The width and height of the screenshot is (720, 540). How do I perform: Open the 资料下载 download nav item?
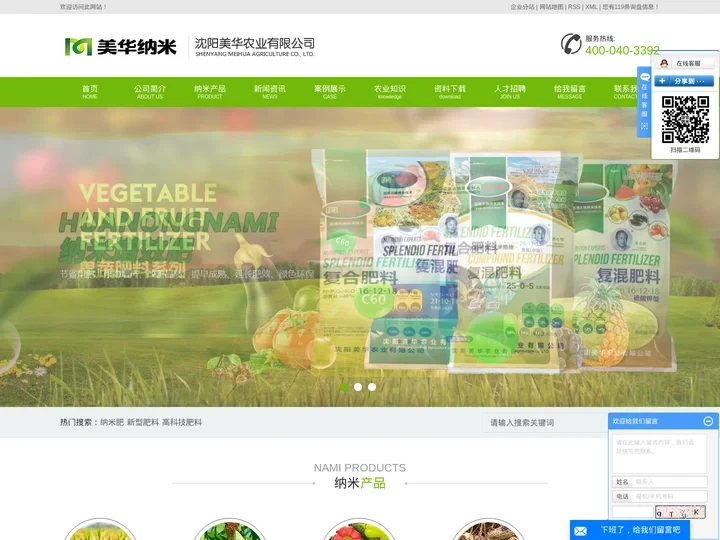point(450,92)
